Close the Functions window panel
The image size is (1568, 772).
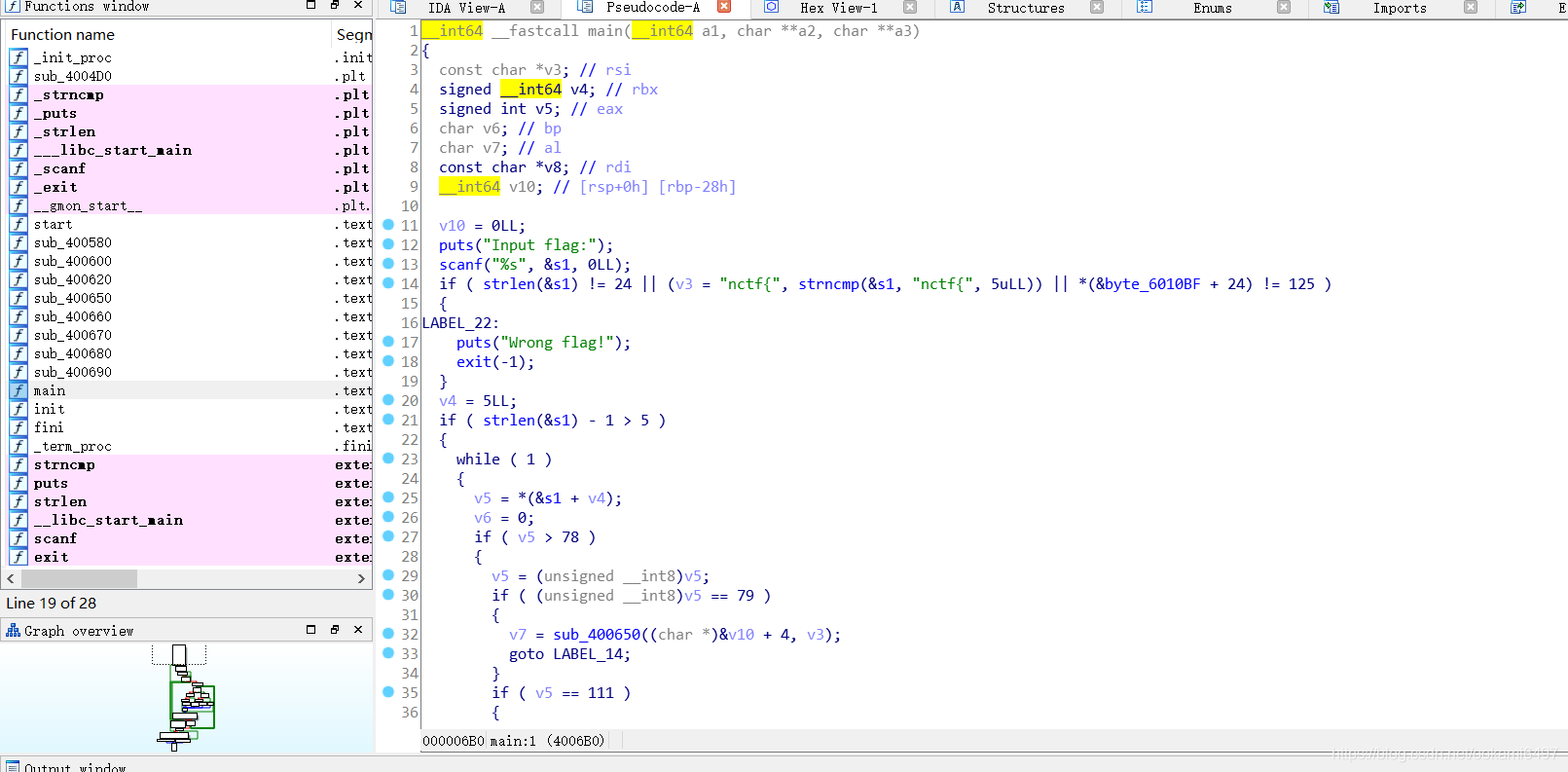coord(358,5)
